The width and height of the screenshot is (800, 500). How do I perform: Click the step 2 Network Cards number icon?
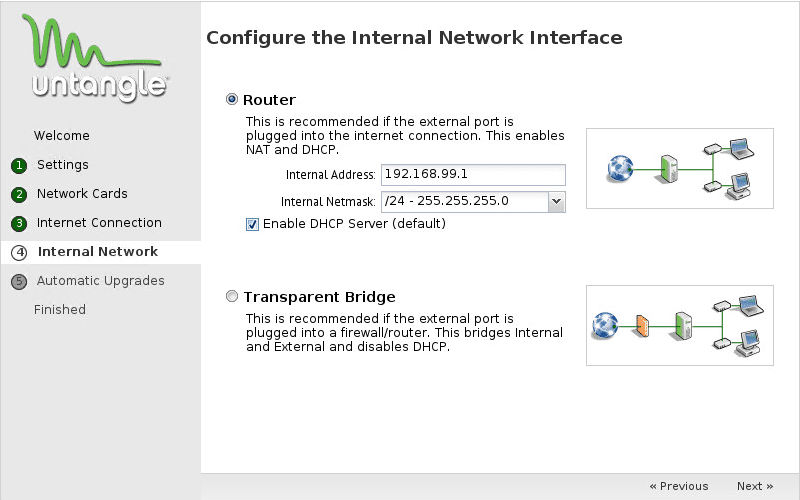pyautogui.click(x=19, y=194)
